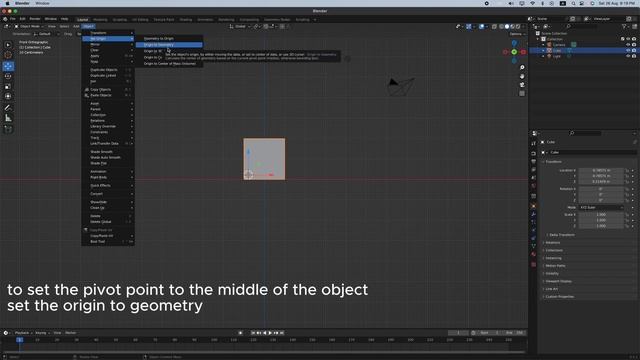Open the Edit menu in top bar
640x360 pixels.
(22, 19)
